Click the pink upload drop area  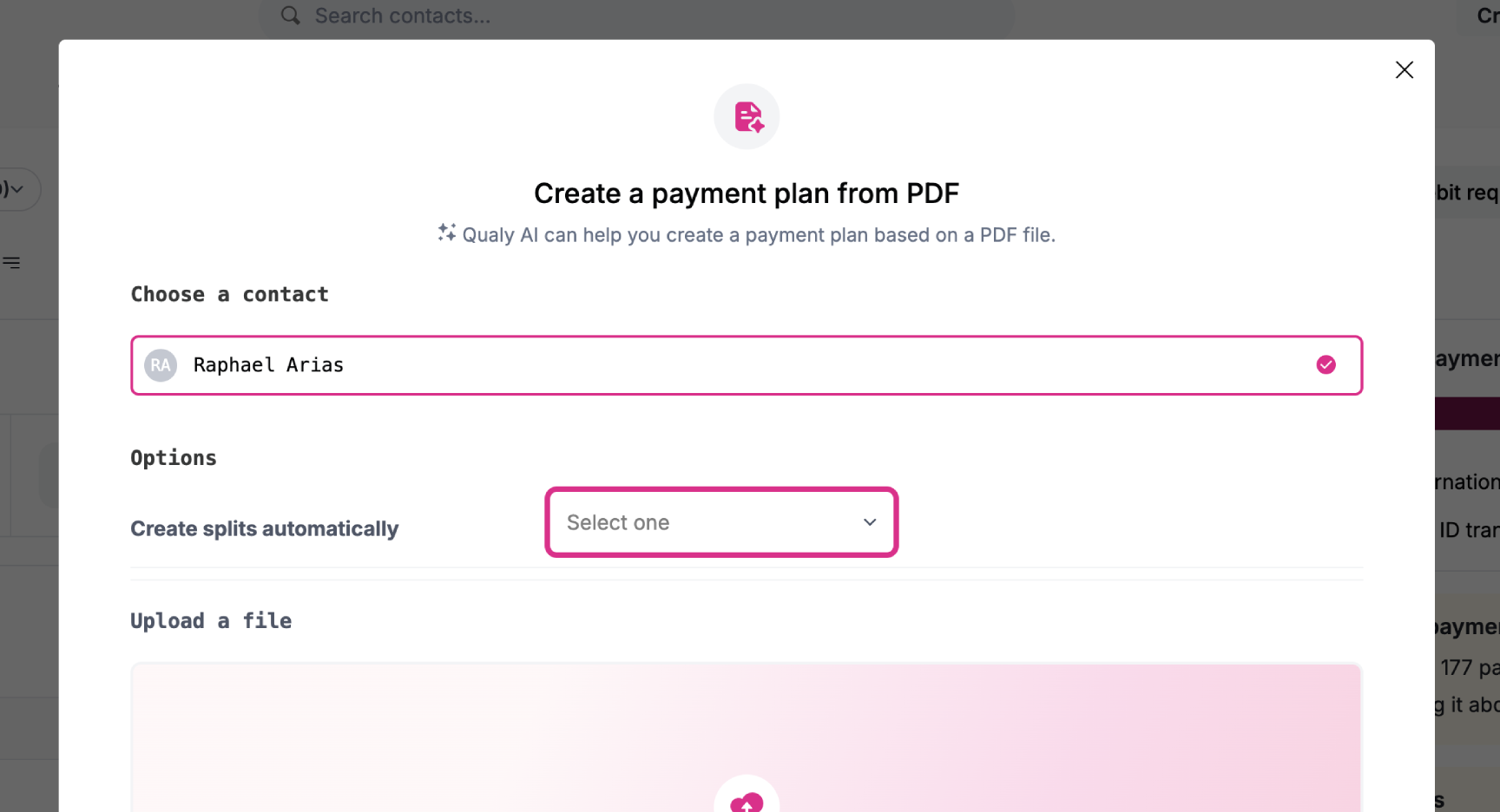[747, 738]
